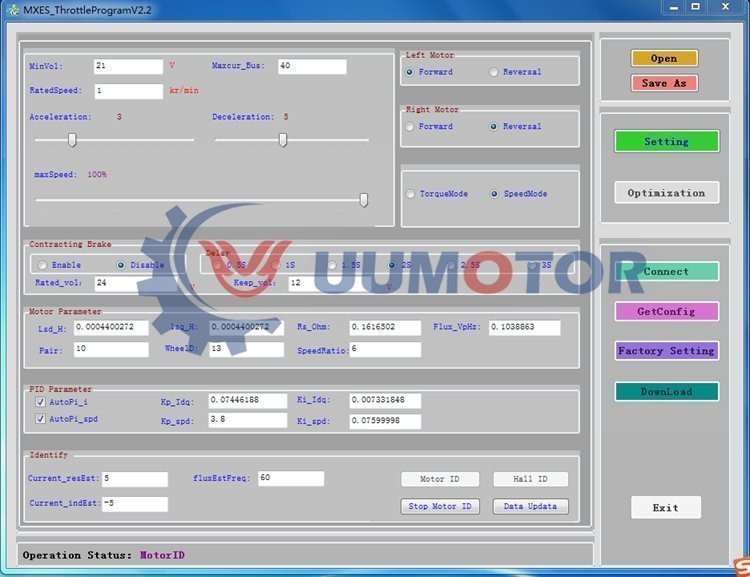Disable the Contracting Brake
The image size is (750, 577).
tap(121, 265)
